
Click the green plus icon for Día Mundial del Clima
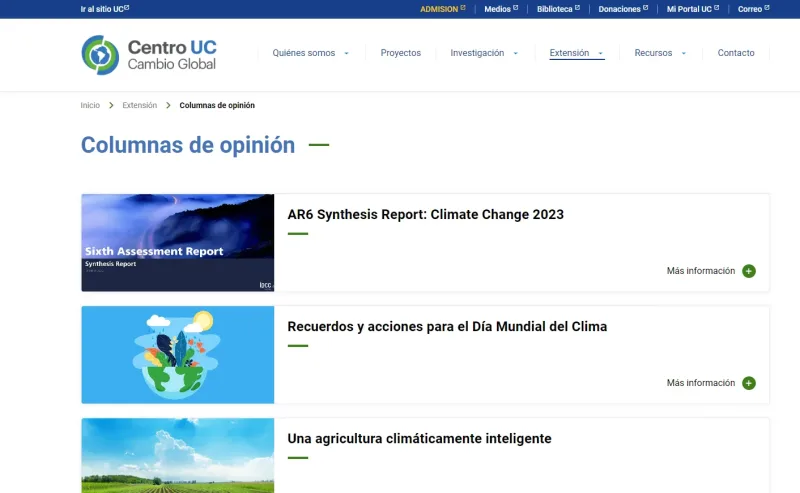tap(748, 383)
